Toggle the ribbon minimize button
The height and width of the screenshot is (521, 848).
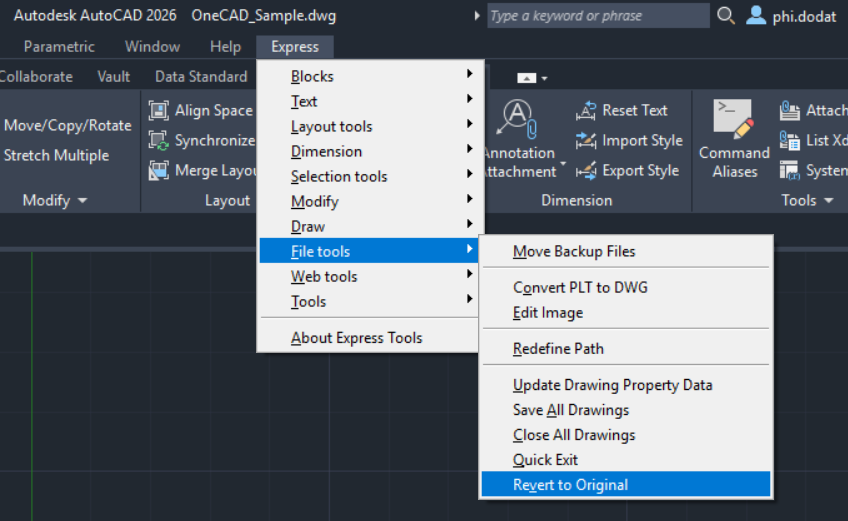coord(526,78)
